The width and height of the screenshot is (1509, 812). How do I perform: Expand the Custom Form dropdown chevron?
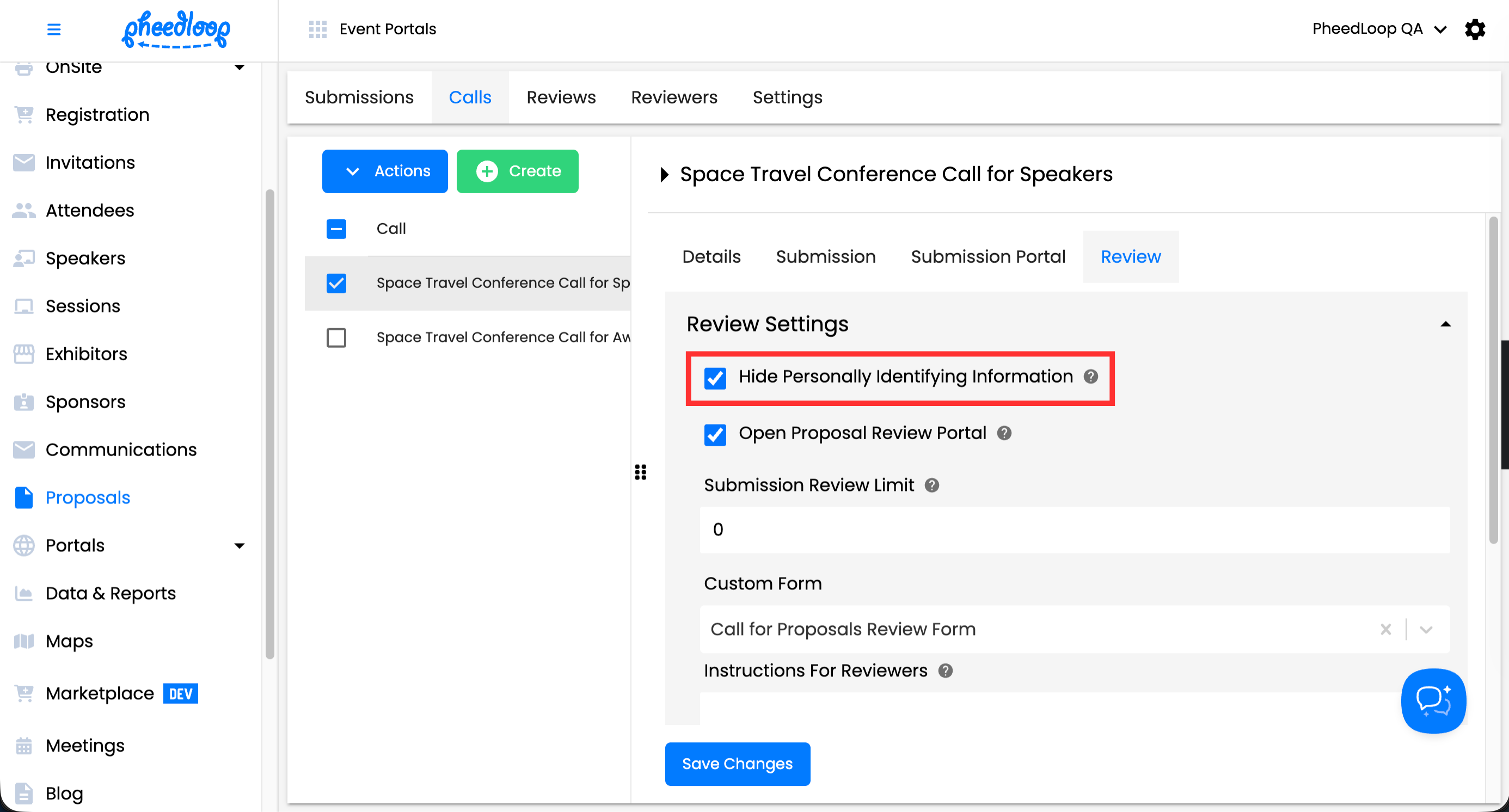point(1426,629)
